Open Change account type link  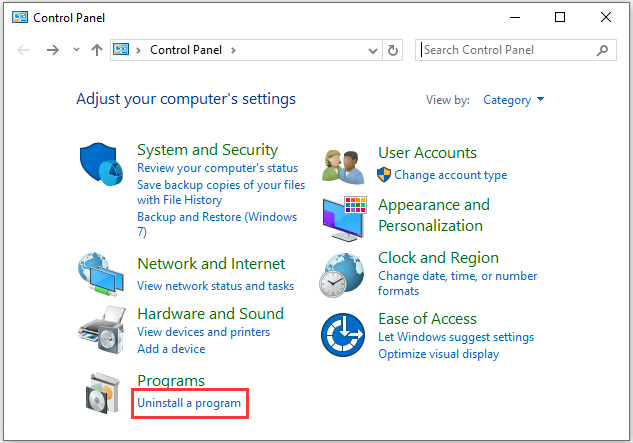point(451,175)
